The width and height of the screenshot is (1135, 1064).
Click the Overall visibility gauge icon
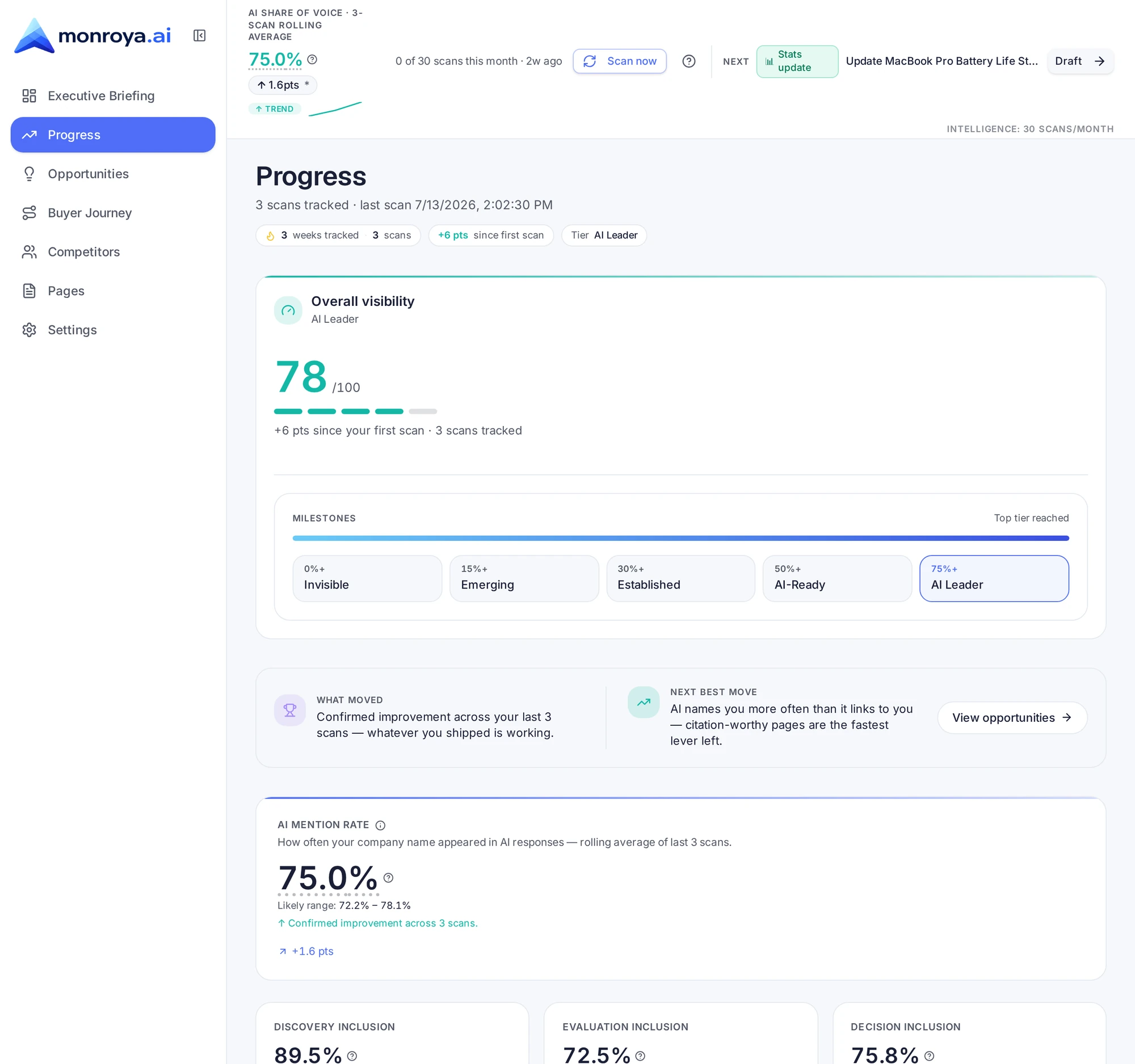point(288,310)
